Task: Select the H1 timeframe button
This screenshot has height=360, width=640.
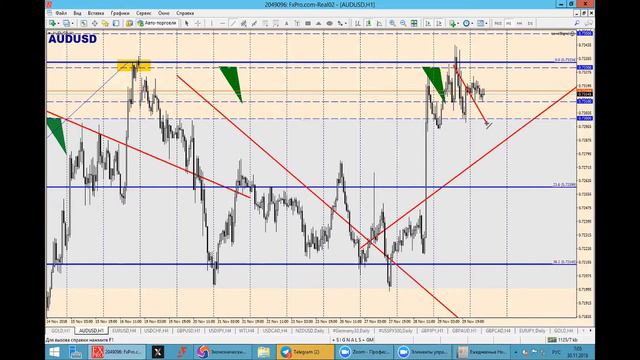Action: coord(509,23)
